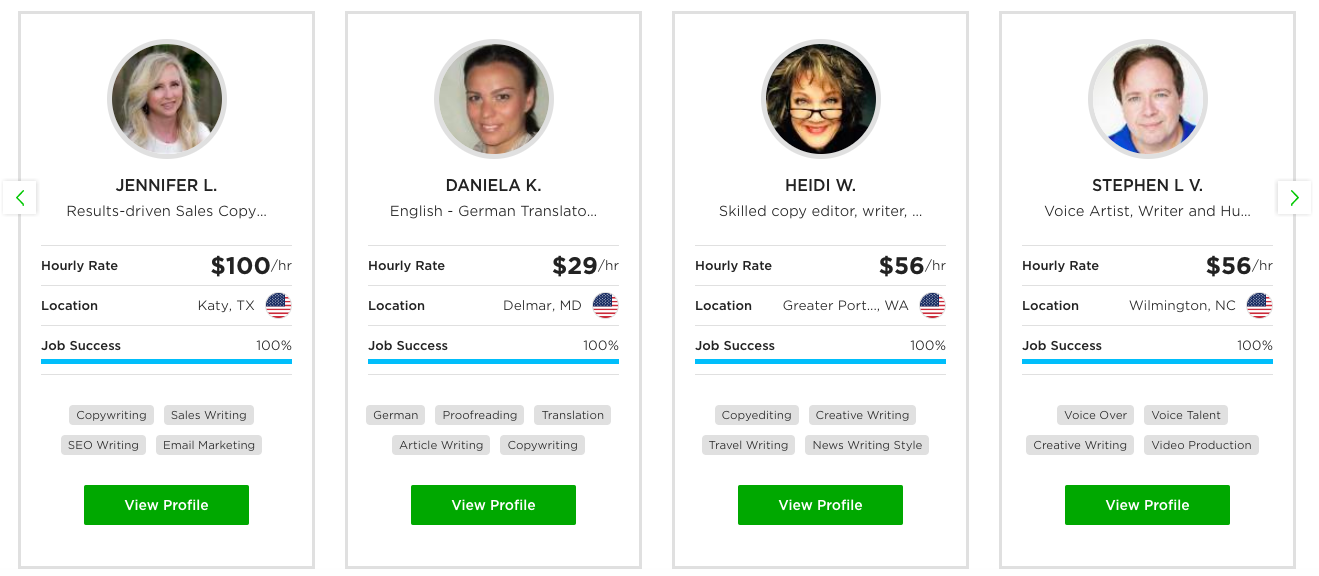The width and height of the screenshot is (1319, 576).
Task: Open Stephen L V.'s View Profile button
Action: (x=1147, y=505)
